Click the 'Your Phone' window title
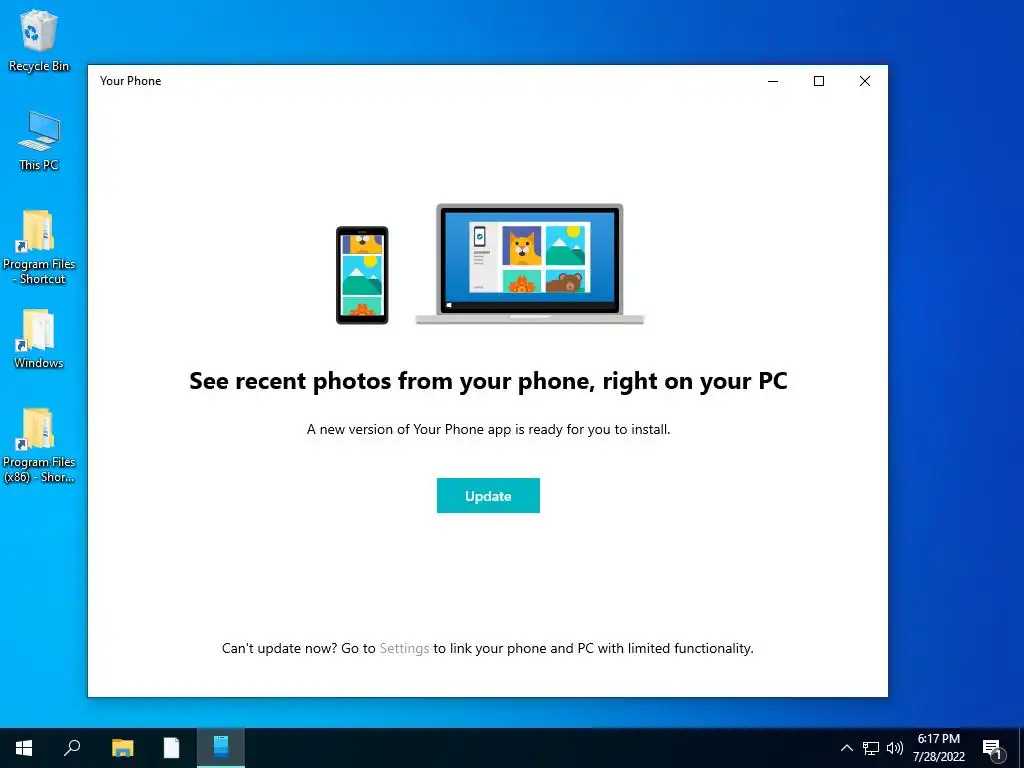 click(x=131, y=81)
